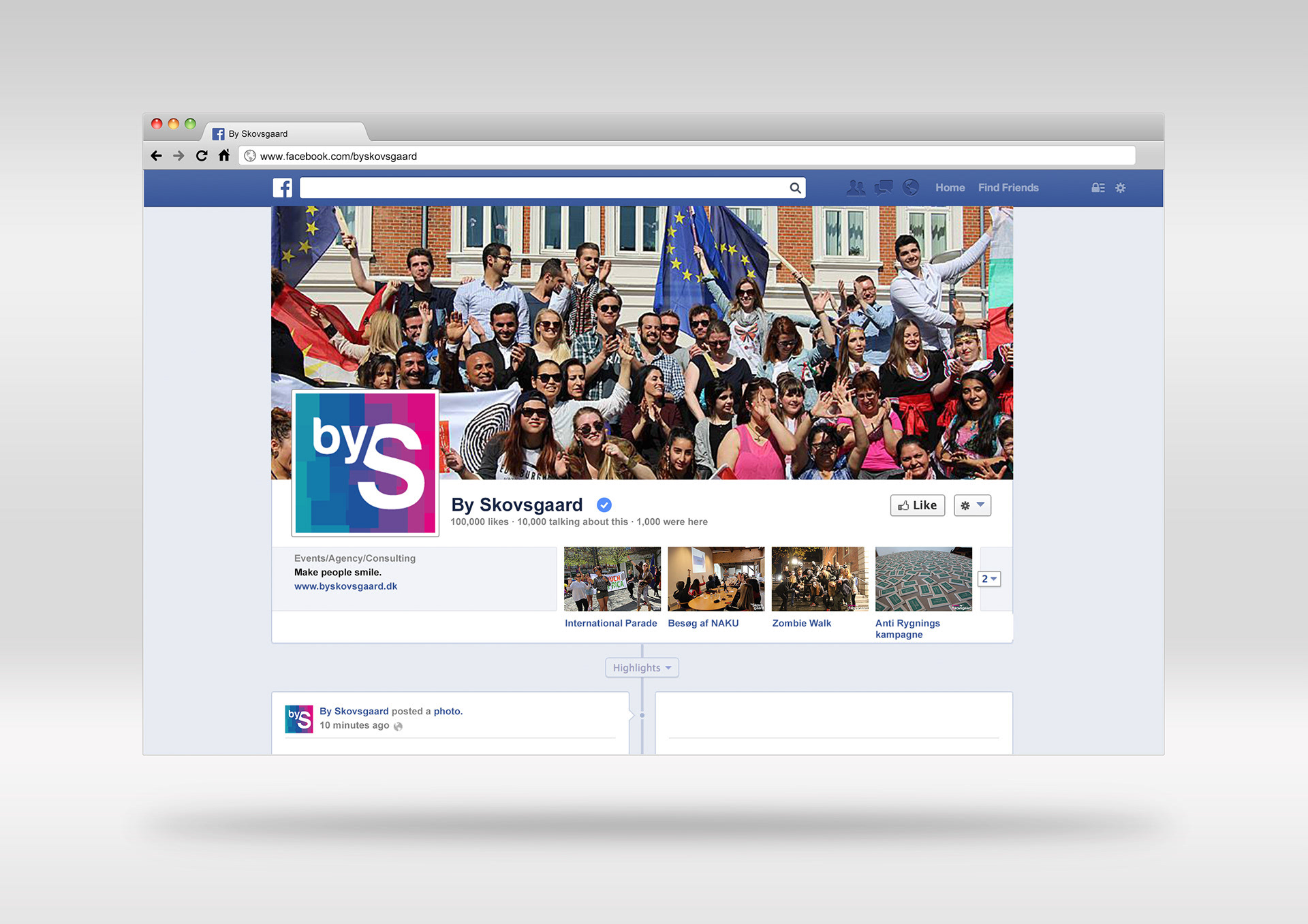Viewport: 1308px width, 924px height.
Task: Open the Besøg af NAKU thumbnail
Action: [716, 579]
